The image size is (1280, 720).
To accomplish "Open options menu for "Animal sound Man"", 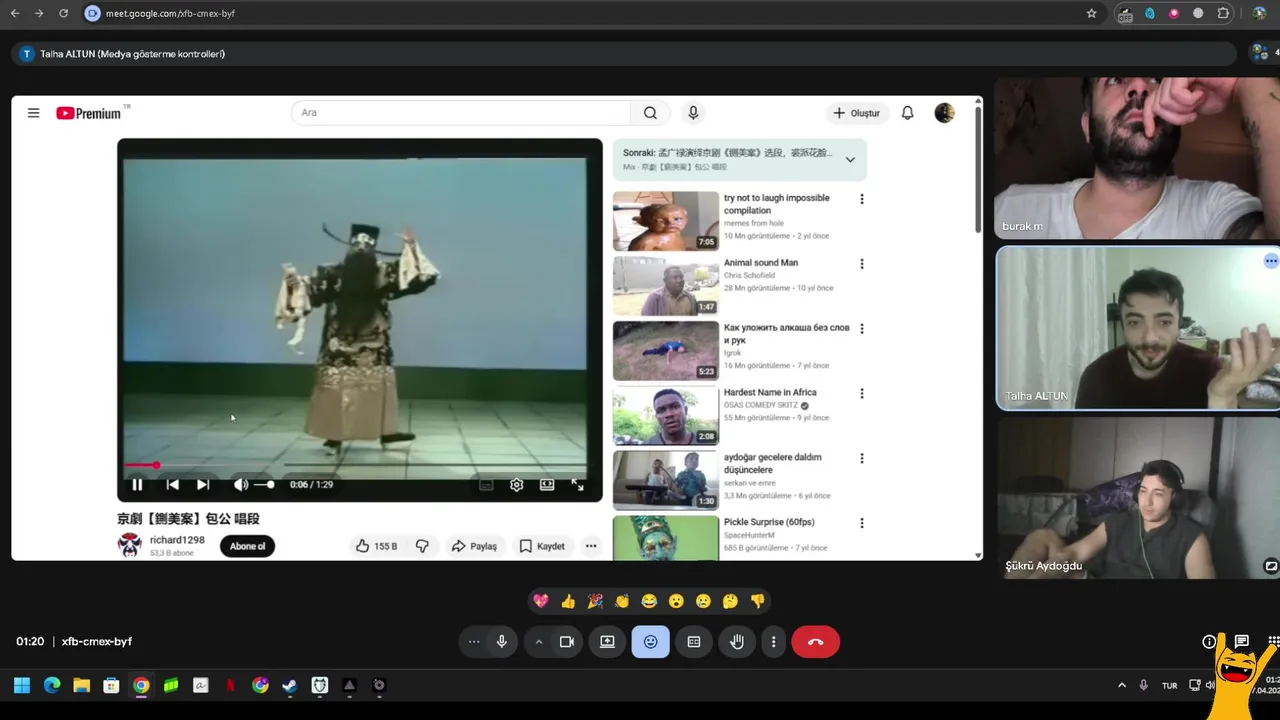I will point(861,264).
